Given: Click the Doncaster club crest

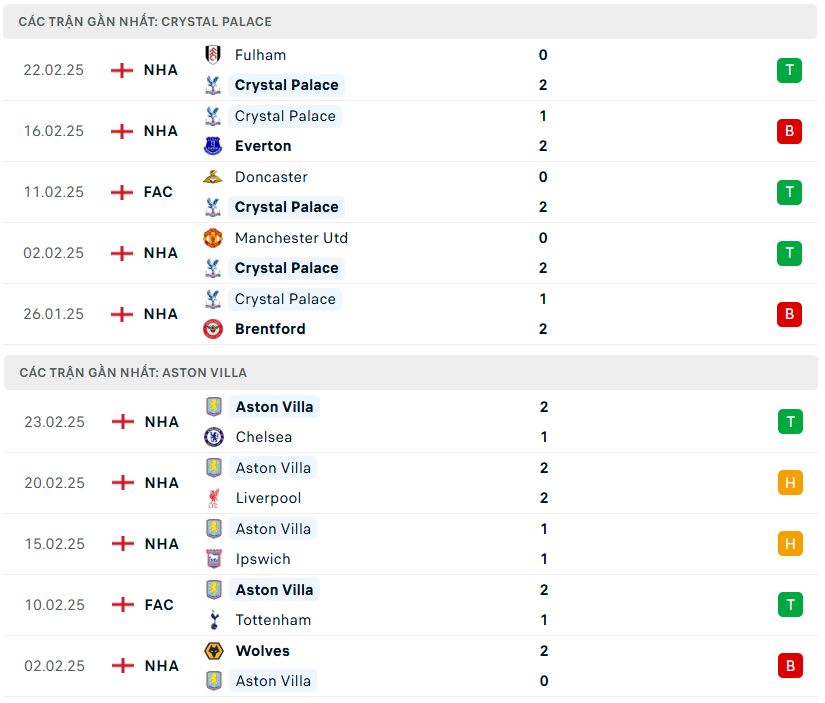Looking at the screenshot, I should [212, 177].
